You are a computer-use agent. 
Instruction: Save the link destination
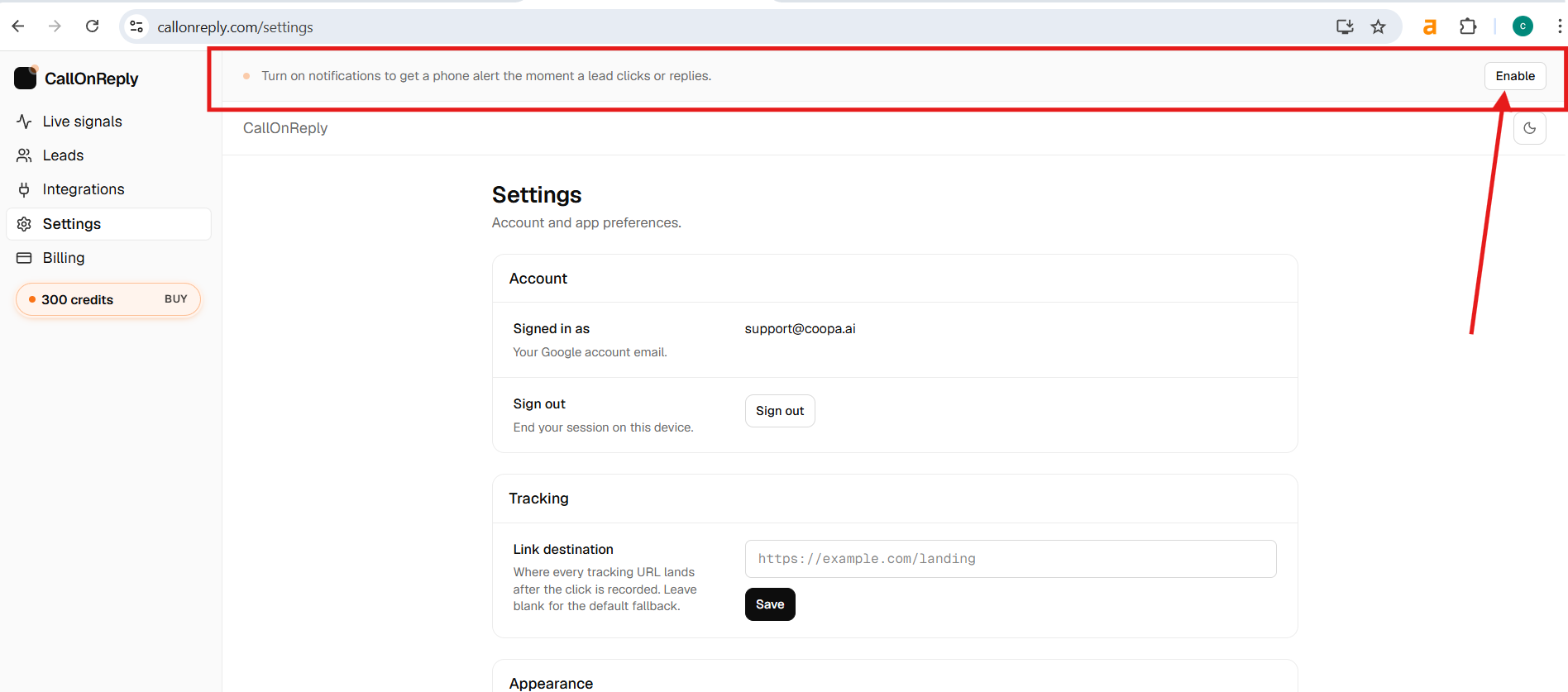770,604
